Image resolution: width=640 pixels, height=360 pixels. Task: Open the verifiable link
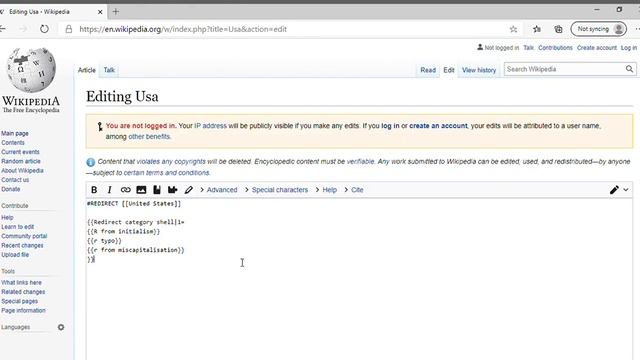point(360,162)
